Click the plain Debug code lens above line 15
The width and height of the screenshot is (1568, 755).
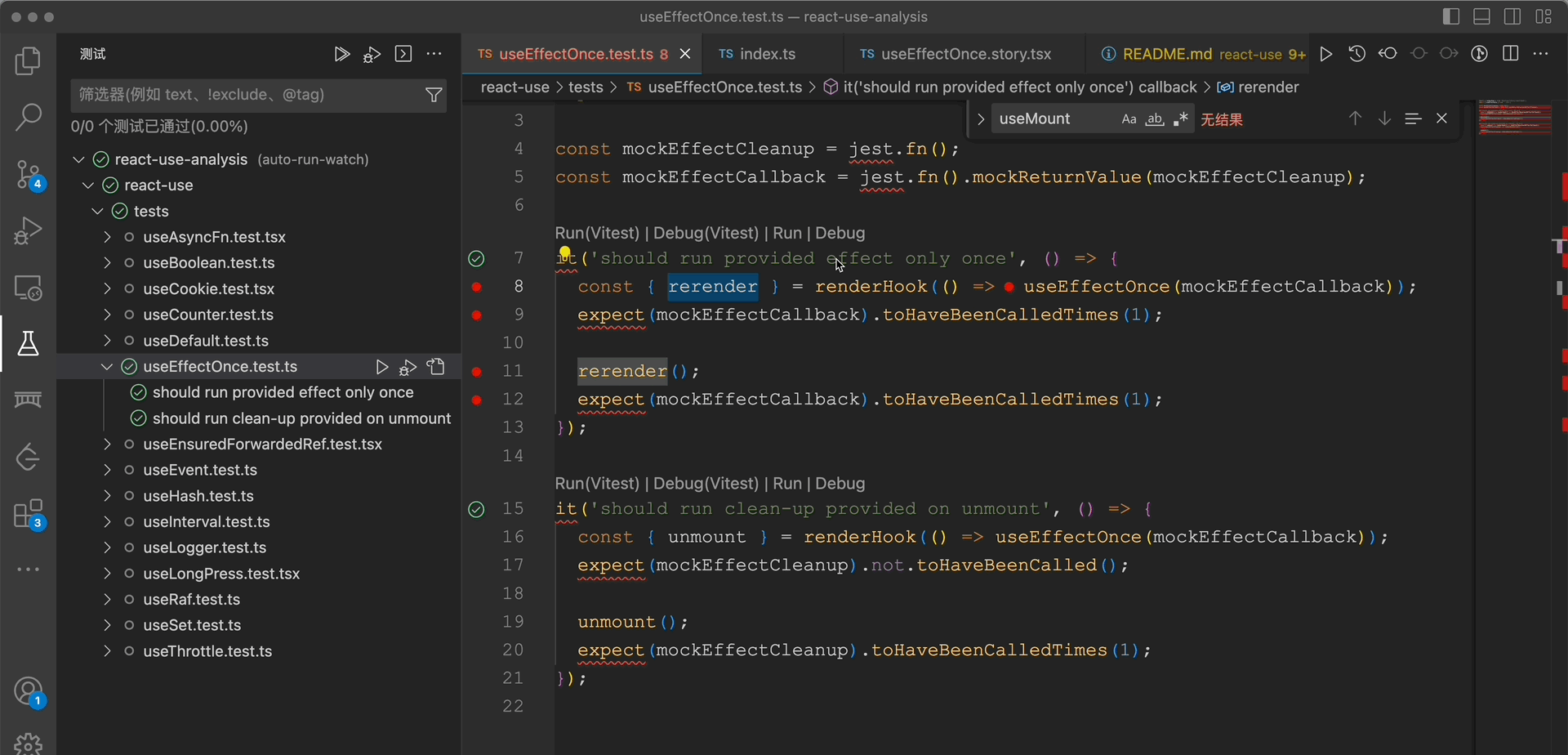click(840, 484)
